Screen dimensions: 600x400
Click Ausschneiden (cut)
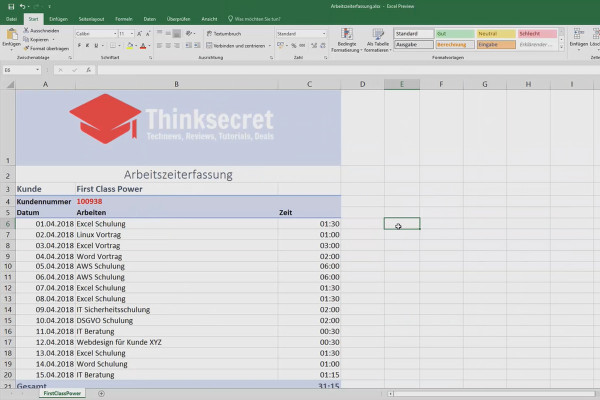click(x=41, y=31)
